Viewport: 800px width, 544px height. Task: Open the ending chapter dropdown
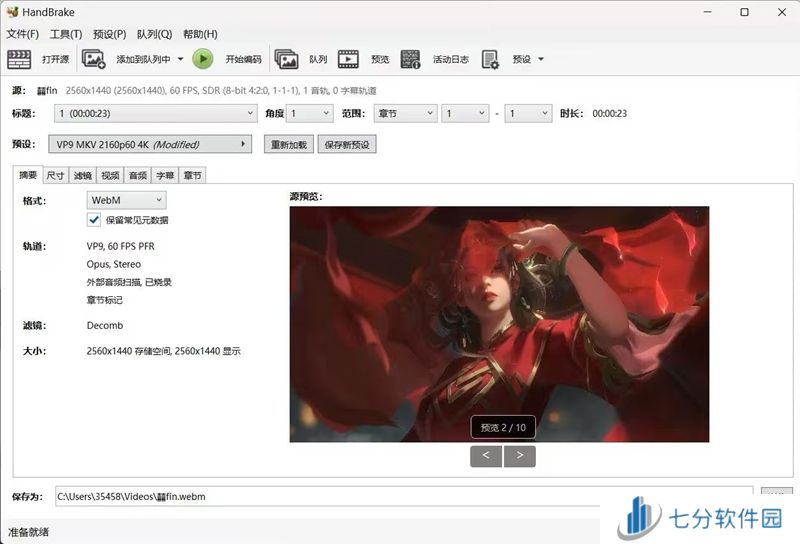point(528,113)
